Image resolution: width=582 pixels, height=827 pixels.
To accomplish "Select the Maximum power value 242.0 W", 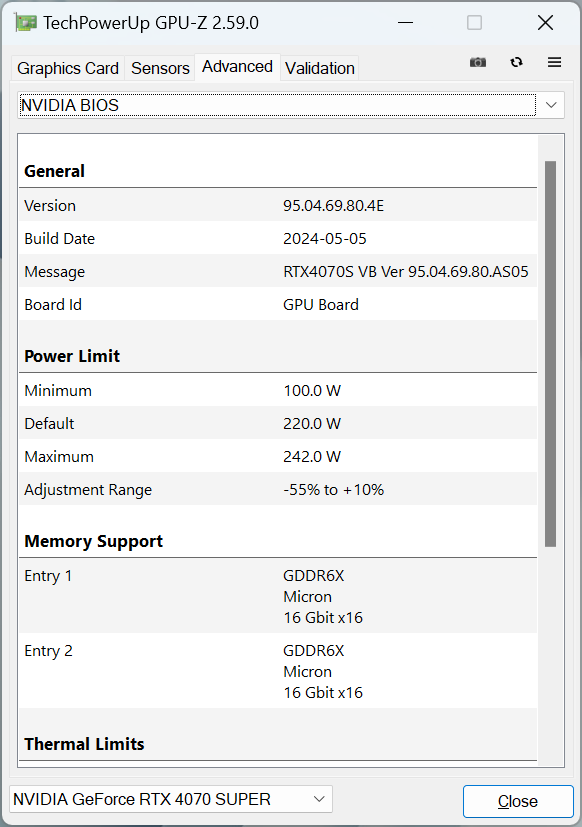I will click(312, 457).
